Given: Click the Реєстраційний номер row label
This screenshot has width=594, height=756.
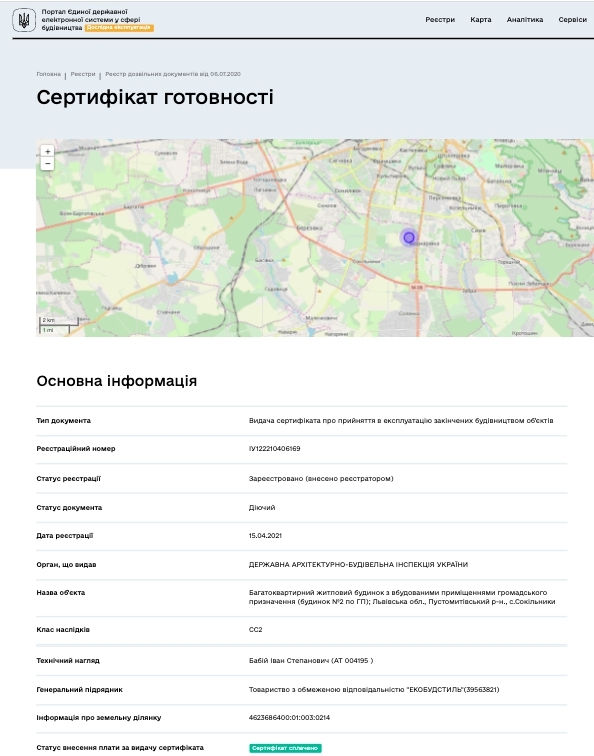Looking at the screenshot, I should [76, 448].
